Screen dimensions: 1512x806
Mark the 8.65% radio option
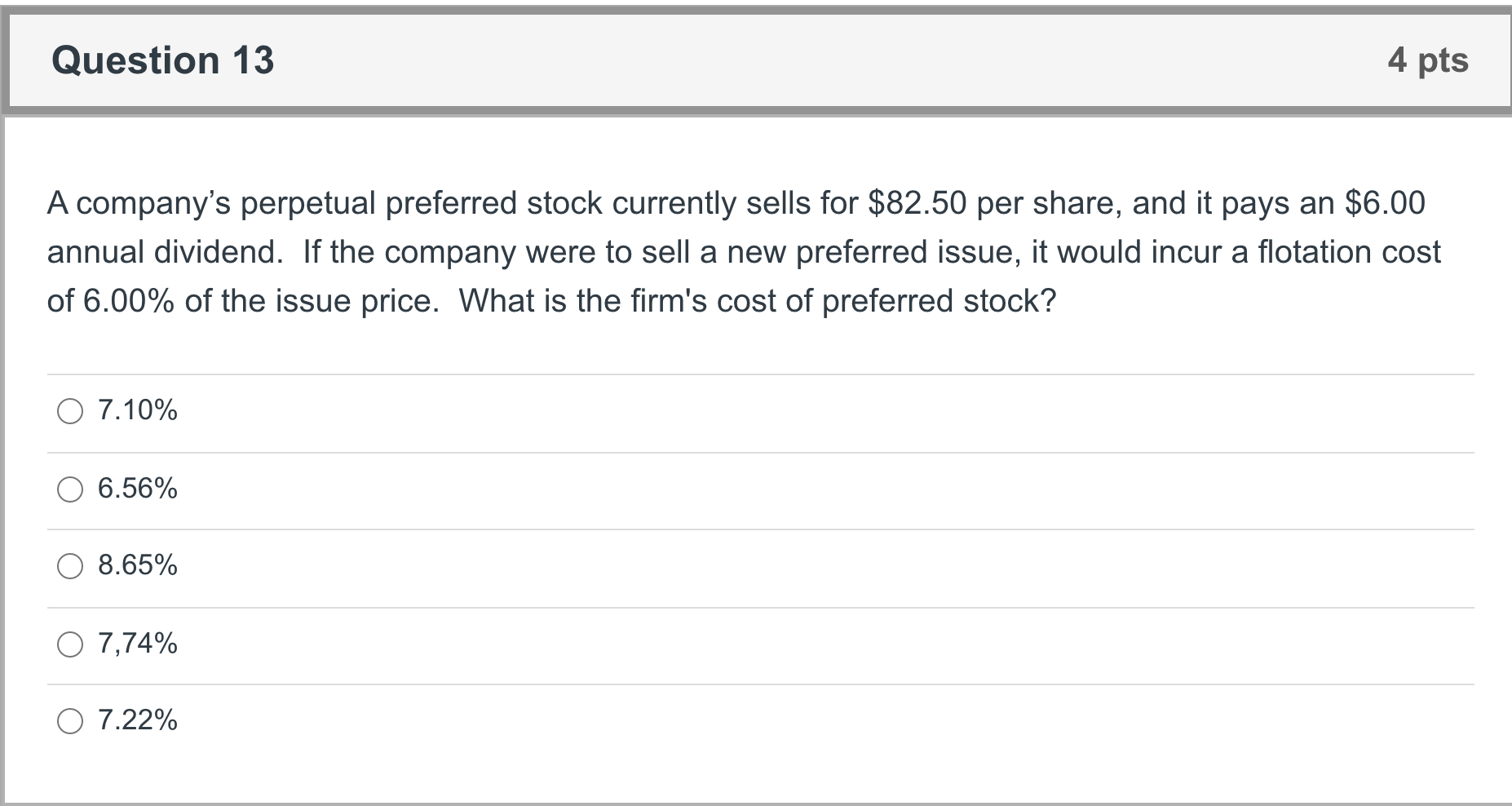coord(70,566)
